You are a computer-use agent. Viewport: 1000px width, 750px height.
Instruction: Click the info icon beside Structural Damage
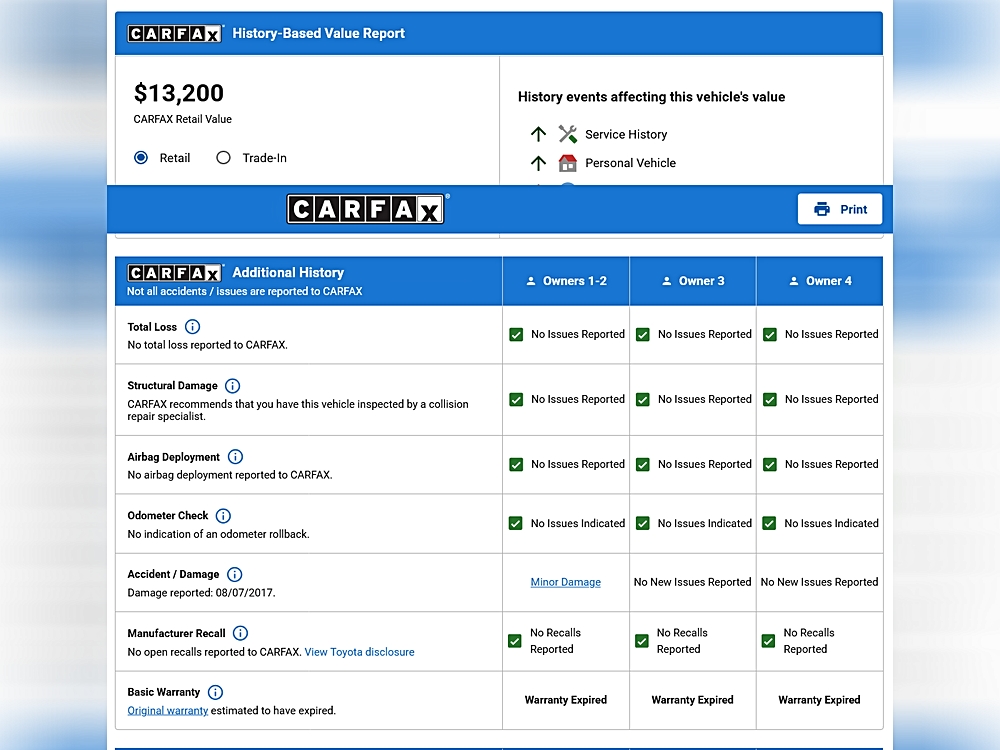tap(232, 386)
